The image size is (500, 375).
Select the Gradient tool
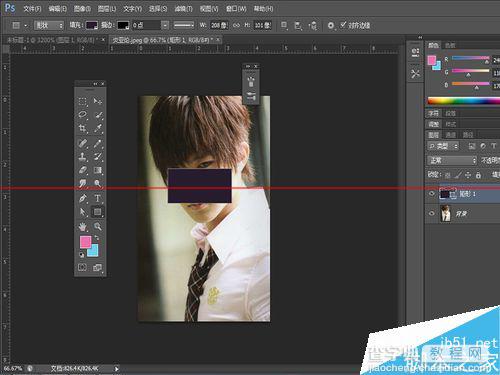97,170
